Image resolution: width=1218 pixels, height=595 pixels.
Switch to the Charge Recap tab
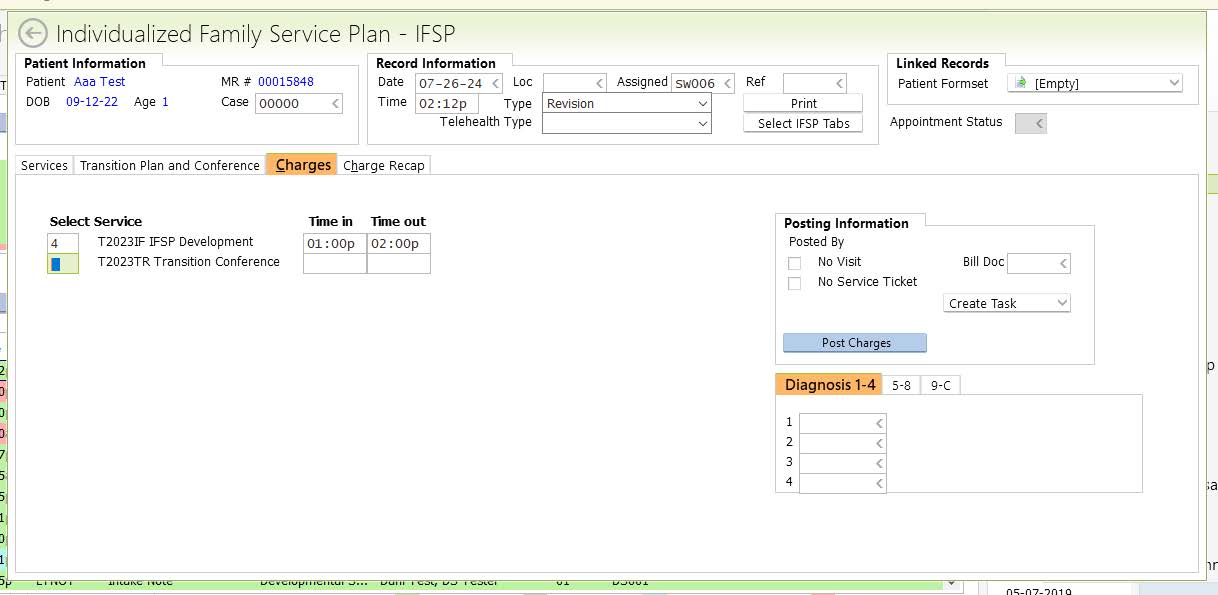click(384, 166)
